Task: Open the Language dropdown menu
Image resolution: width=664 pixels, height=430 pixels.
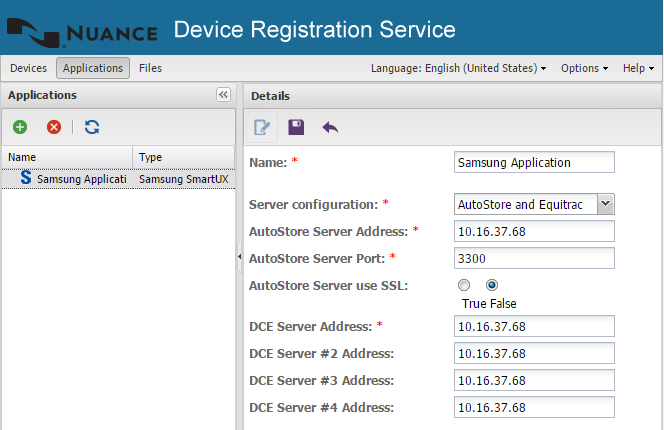Action: click(x=458, y=68)
